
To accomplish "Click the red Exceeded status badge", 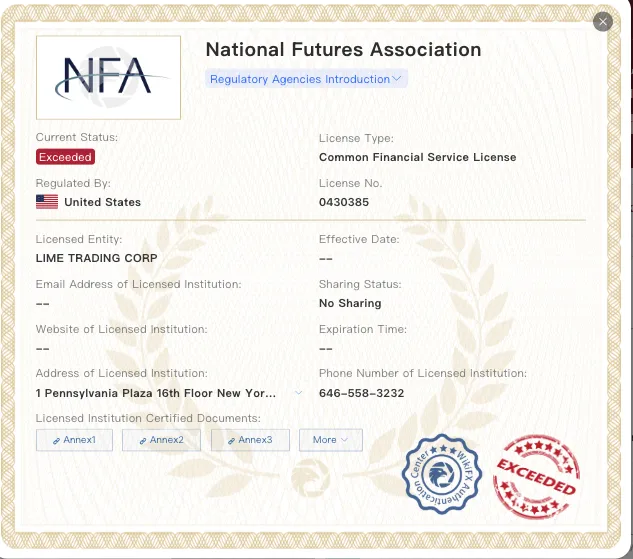I will (x=65, y=157).
